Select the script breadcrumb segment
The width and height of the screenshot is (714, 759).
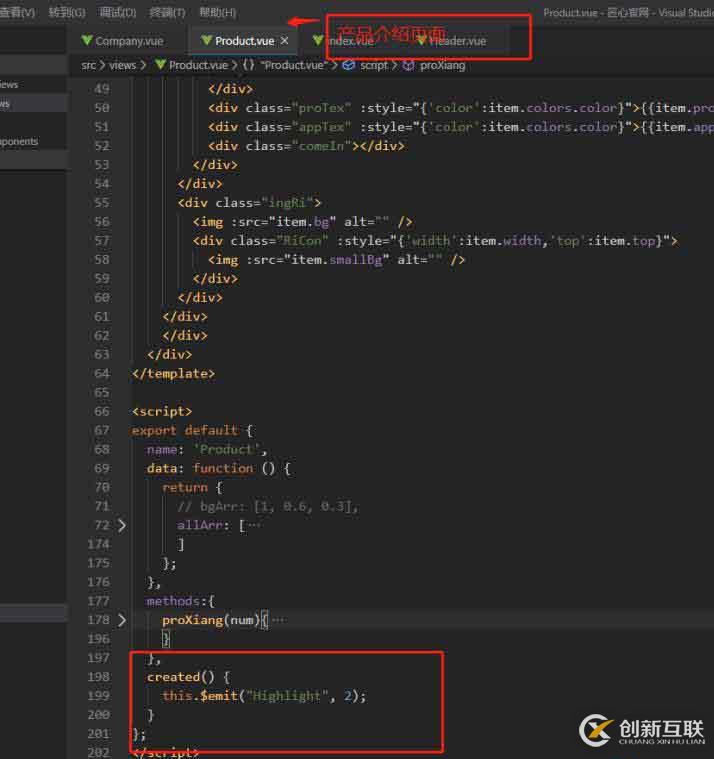(374, 65)
